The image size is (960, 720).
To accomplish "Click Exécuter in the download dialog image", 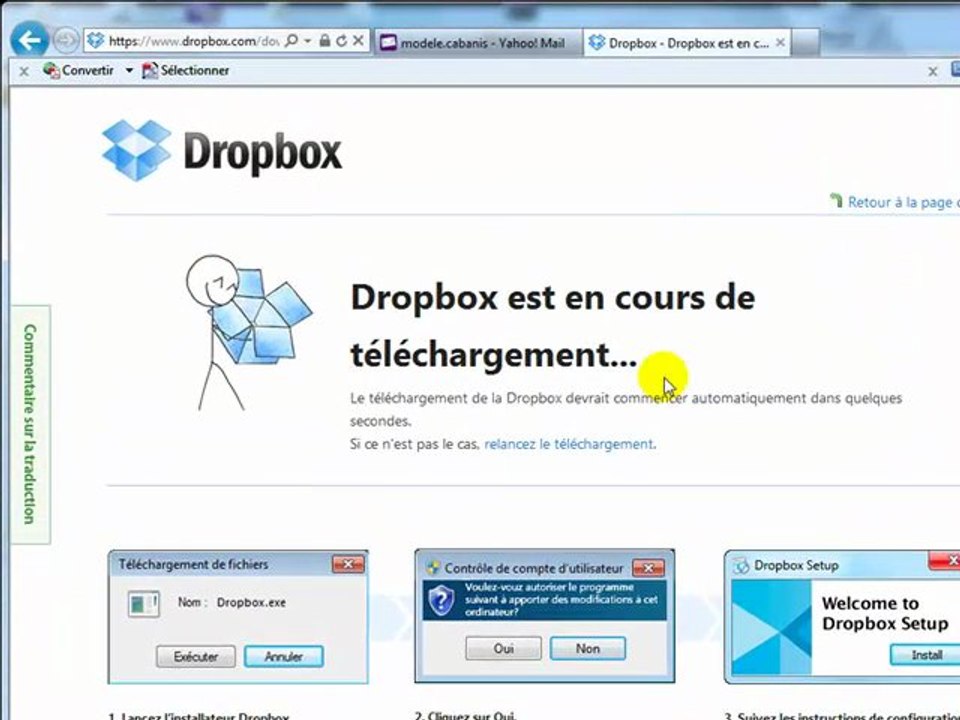I will click(x=195, y=657).
